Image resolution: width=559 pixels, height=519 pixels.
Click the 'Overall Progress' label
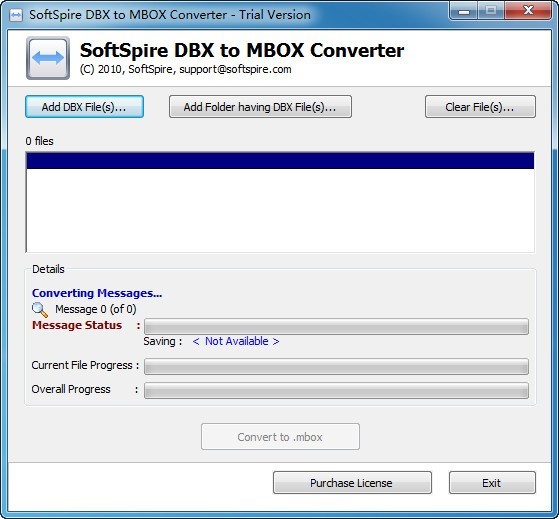(71, 389)
